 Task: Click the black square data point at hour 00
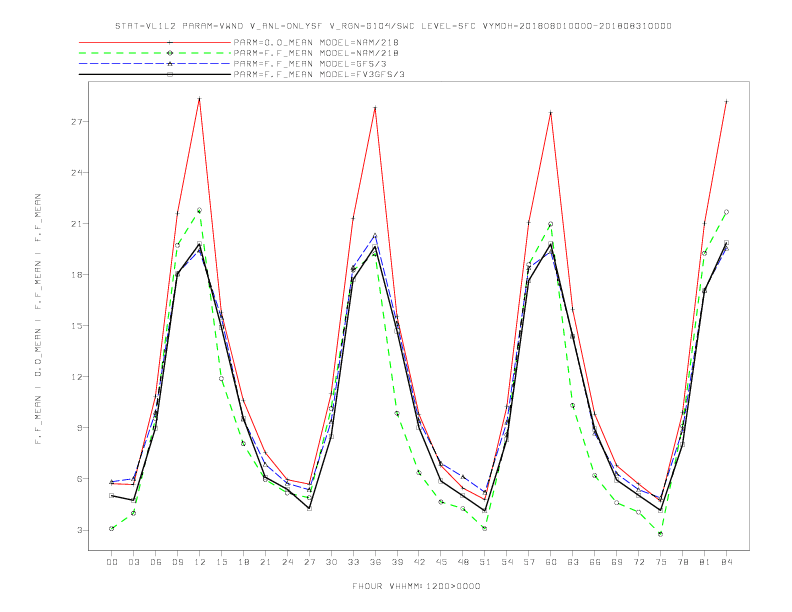112,495
